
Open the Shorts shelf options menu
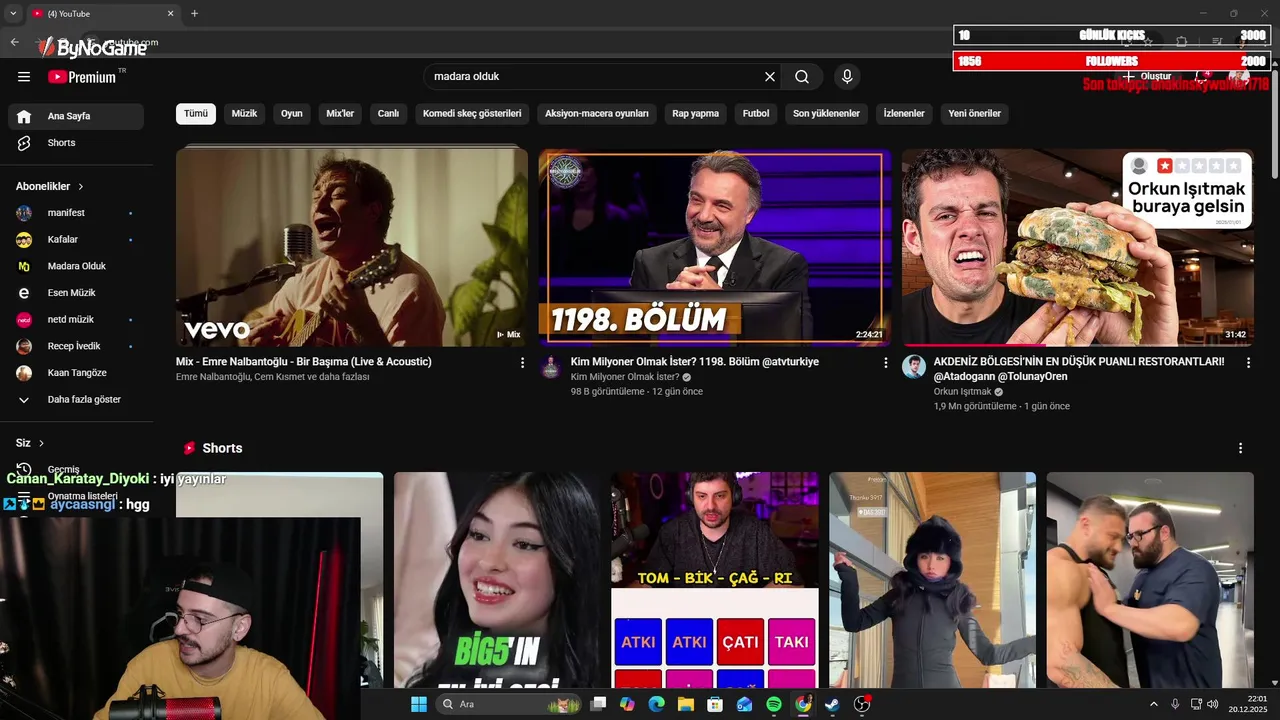coord(1241,448)
